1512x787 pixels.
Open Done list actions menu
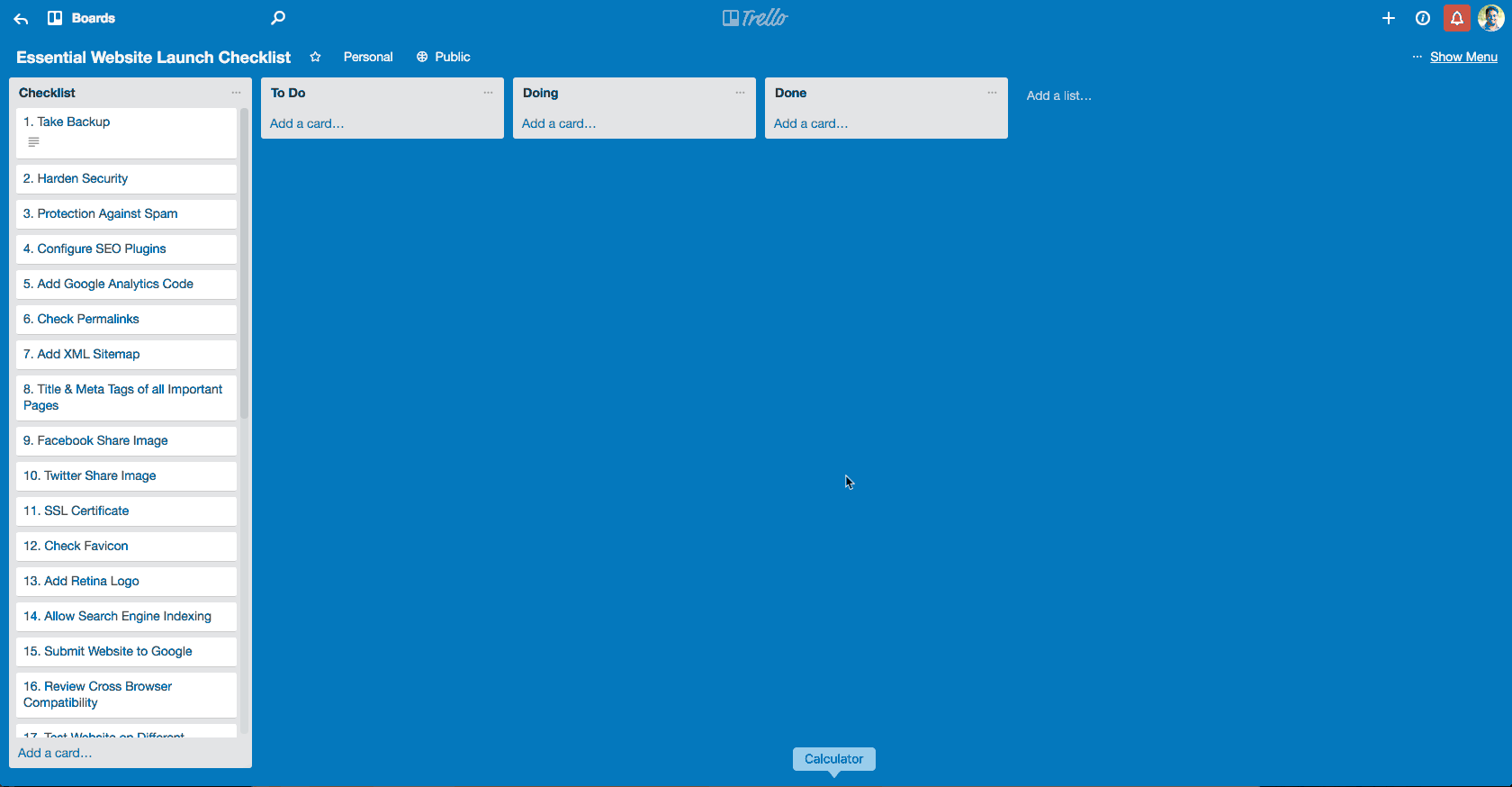[992, 93]
